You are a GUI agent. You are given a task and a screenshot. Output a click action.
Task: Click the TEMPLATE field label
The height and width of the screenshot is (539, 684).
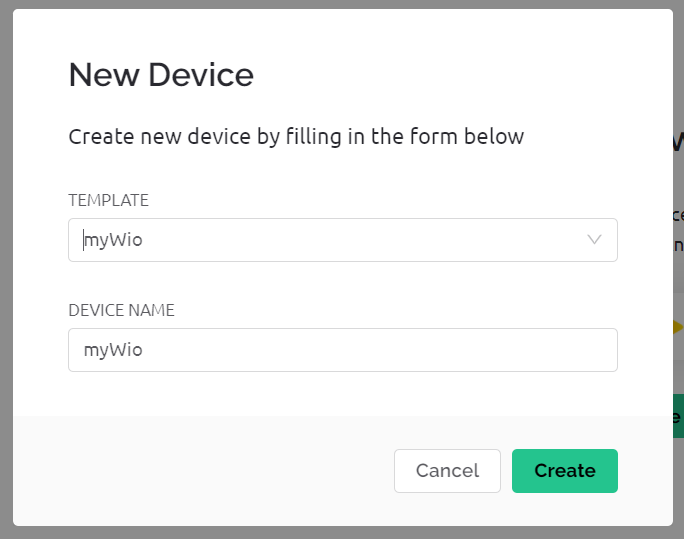[x=109, y=200]
